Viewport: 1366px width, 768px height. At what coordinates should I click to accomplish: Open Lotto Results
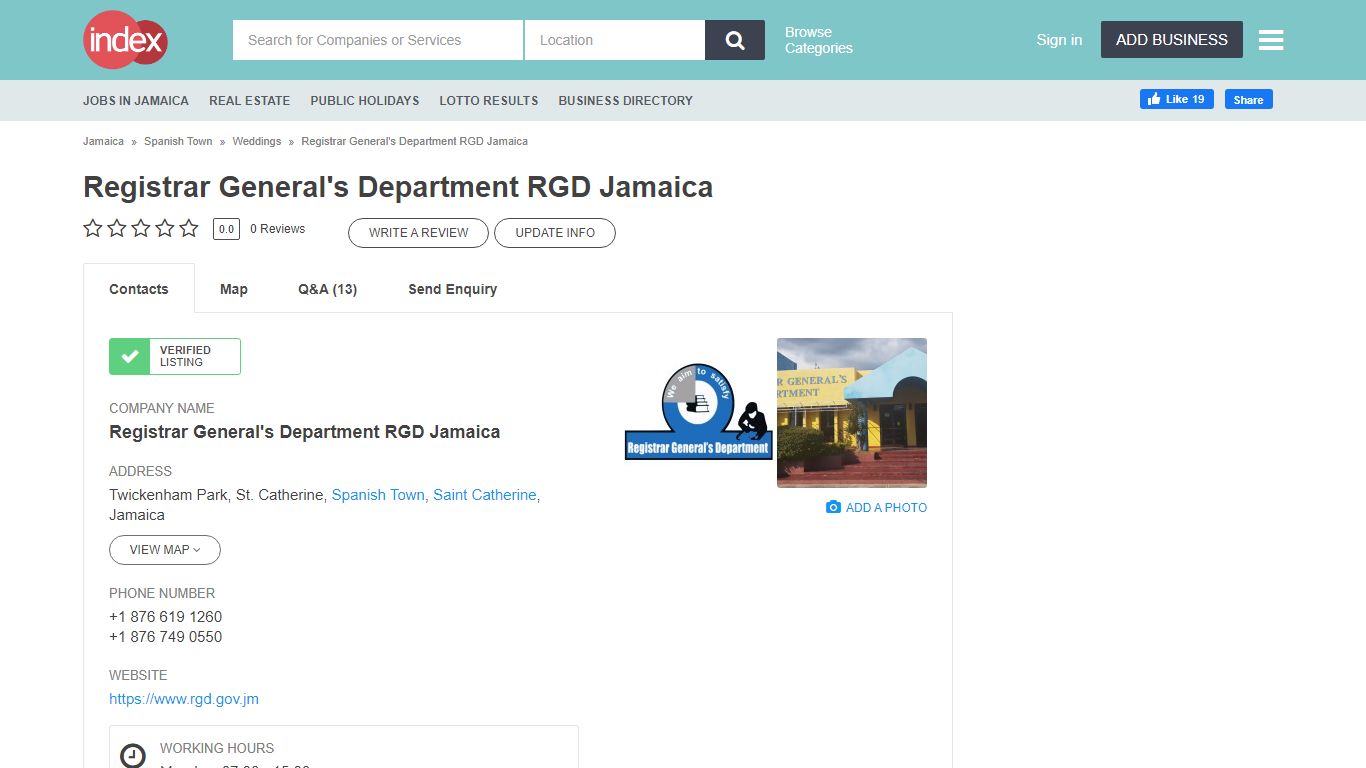pos(489,100)
